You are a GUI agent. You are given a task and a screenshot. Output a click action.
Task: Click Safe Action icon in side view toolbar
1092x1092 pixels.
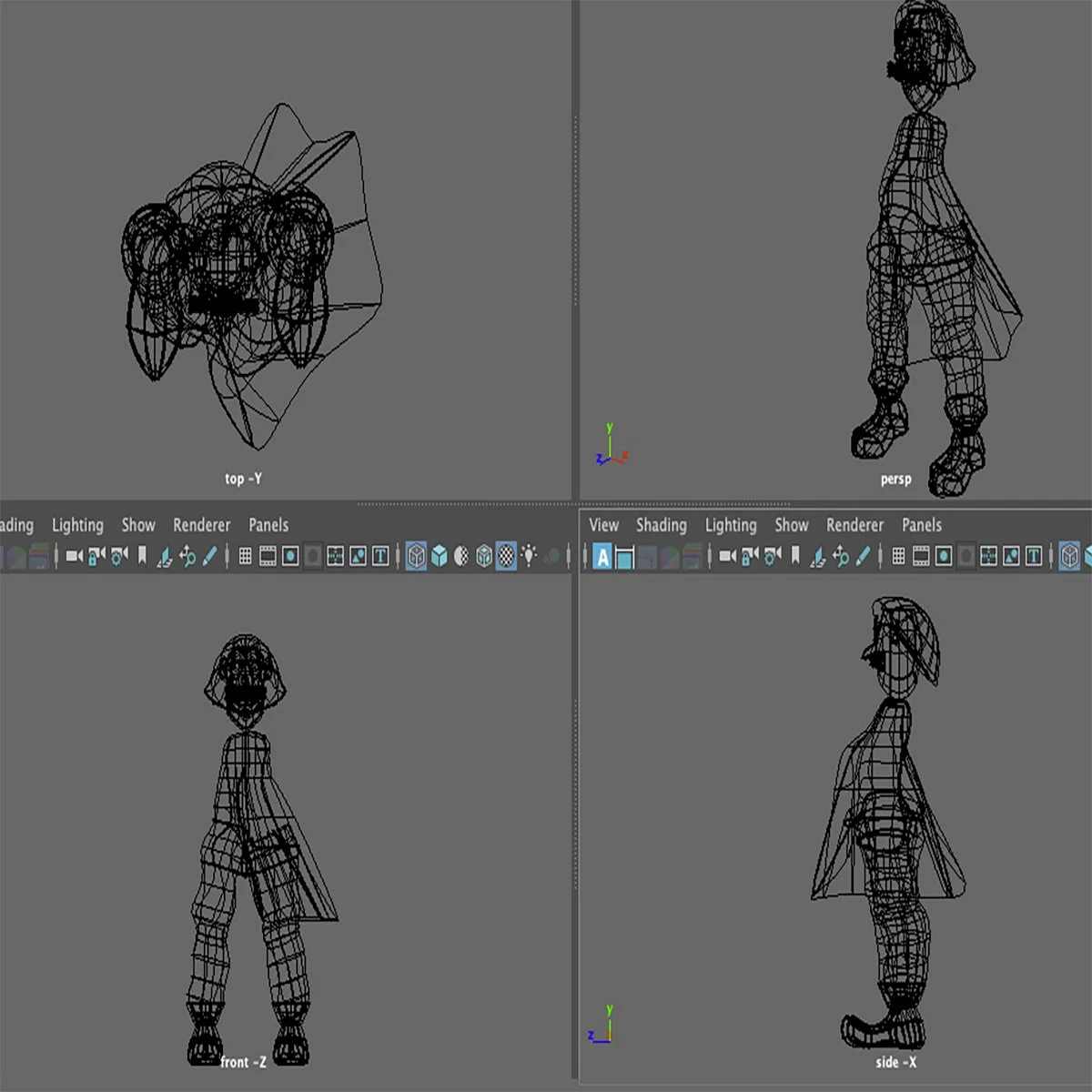[1011, 555]
